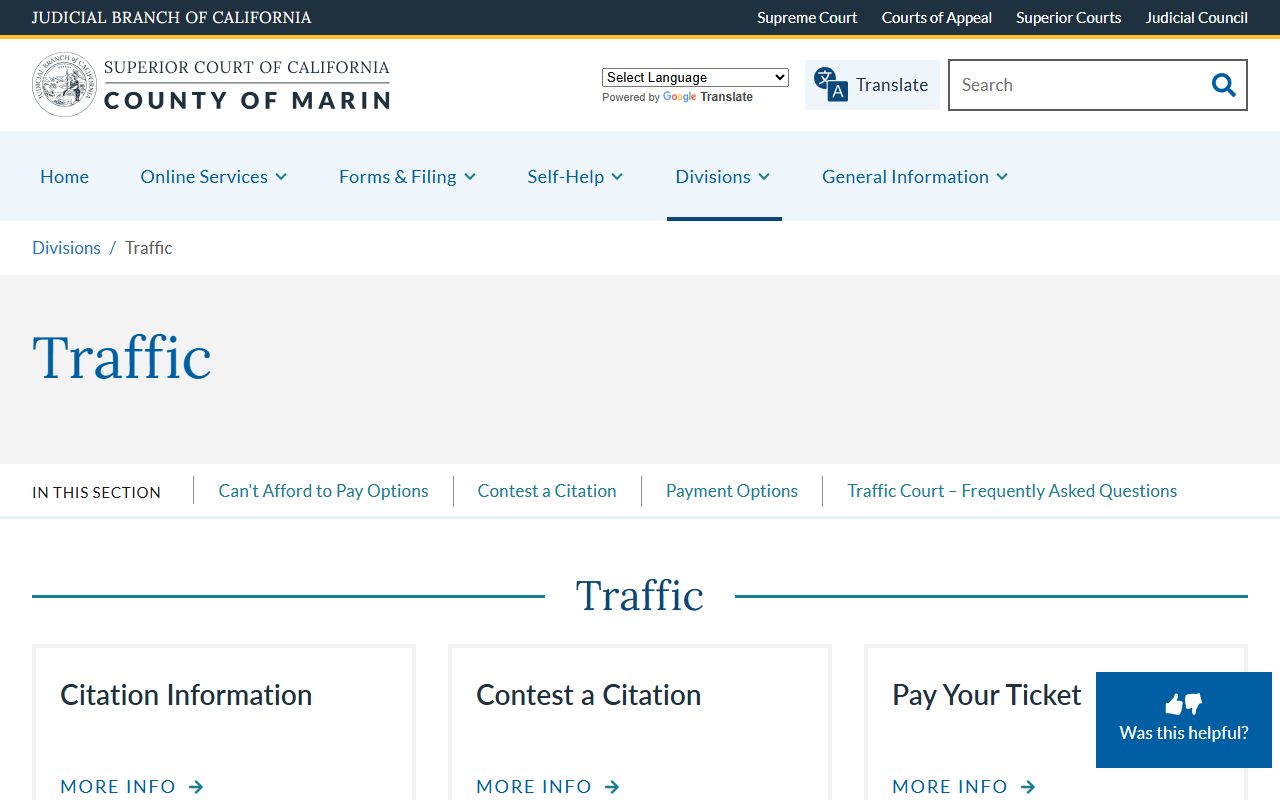This screenshot has width=1280, height=800.
Task: Click arrow next to Pay Your Ticket More Info
Action: [1028, 787]
